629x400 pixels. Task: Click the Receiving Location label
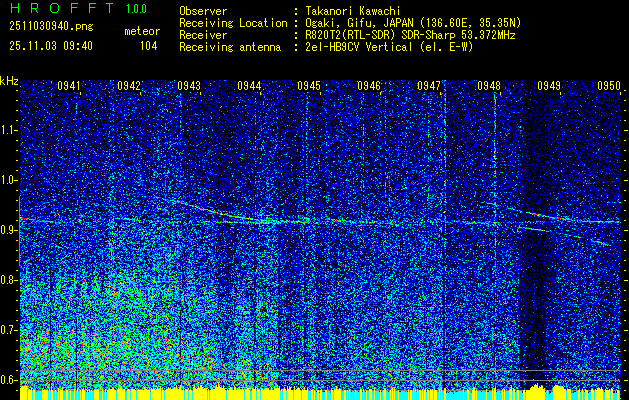coord(233,23)
